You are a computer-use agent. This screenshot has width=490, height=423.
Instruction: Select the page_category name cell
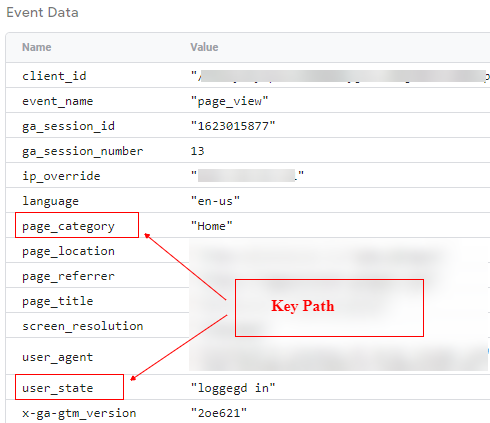[68, 226]
